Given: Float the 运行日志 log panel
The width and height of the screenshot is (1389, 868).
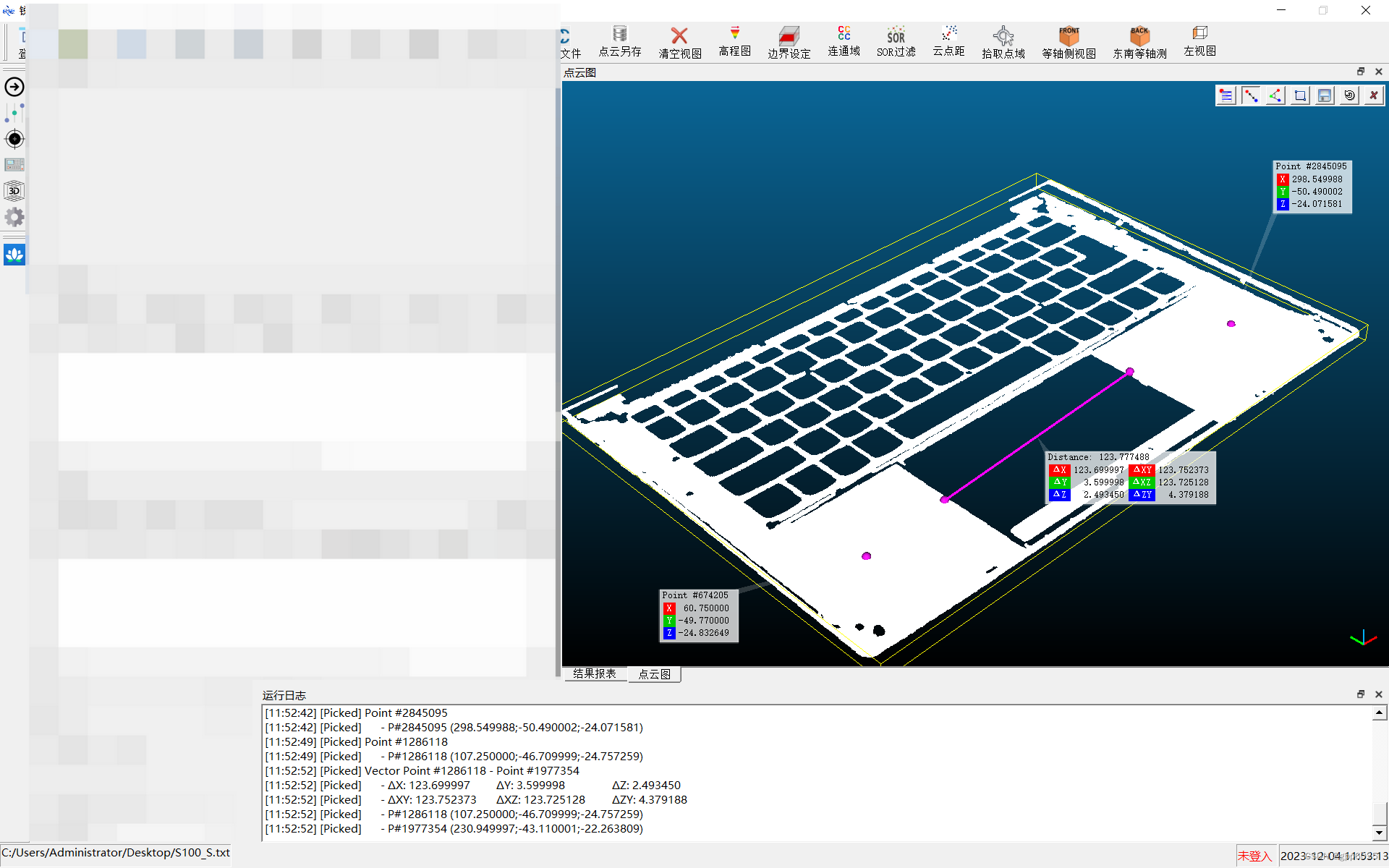Looking at the screenshot, I should [x=1360, y=694].
